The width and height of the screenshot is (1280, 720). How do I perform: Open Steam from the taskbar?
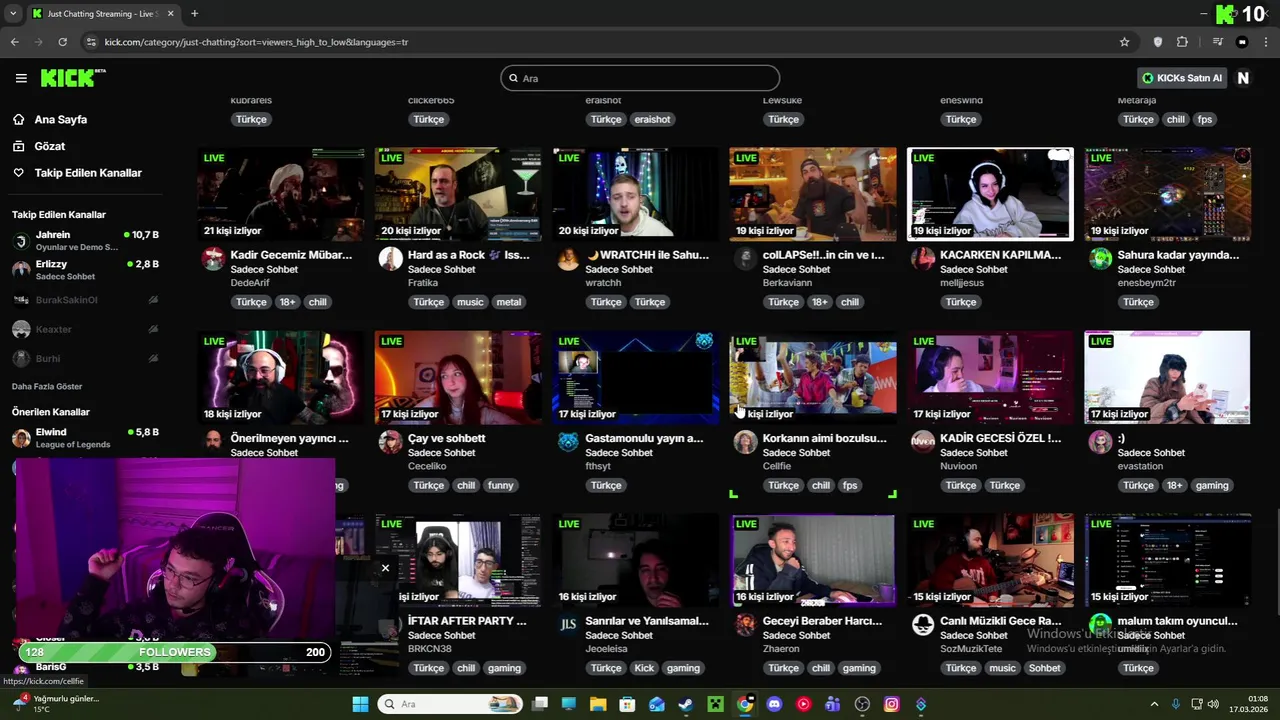coord(685,704)
